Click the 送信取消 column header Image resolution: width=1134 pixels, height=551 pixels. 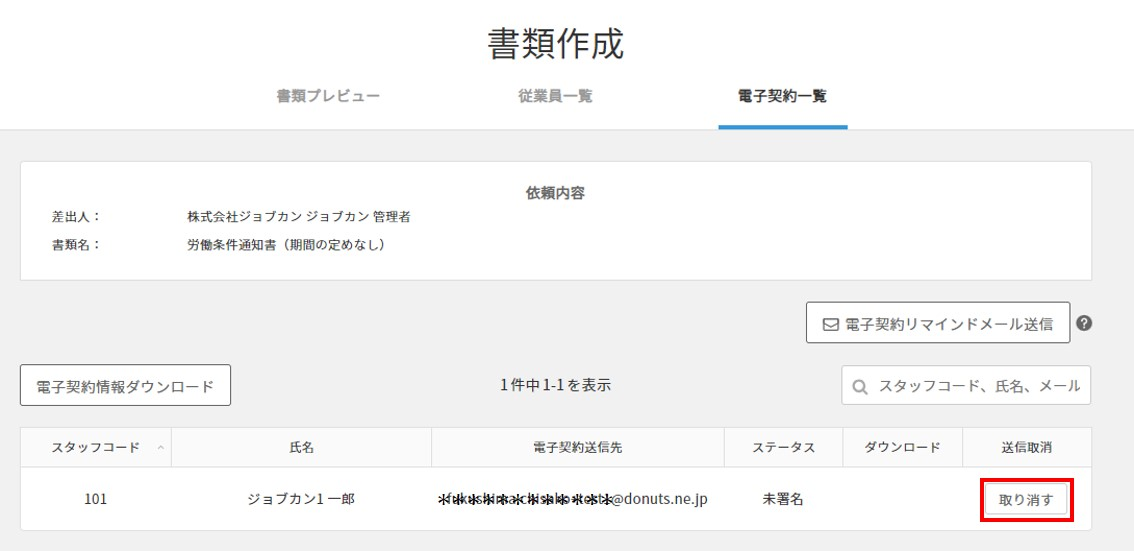(x=1026, y=448)
